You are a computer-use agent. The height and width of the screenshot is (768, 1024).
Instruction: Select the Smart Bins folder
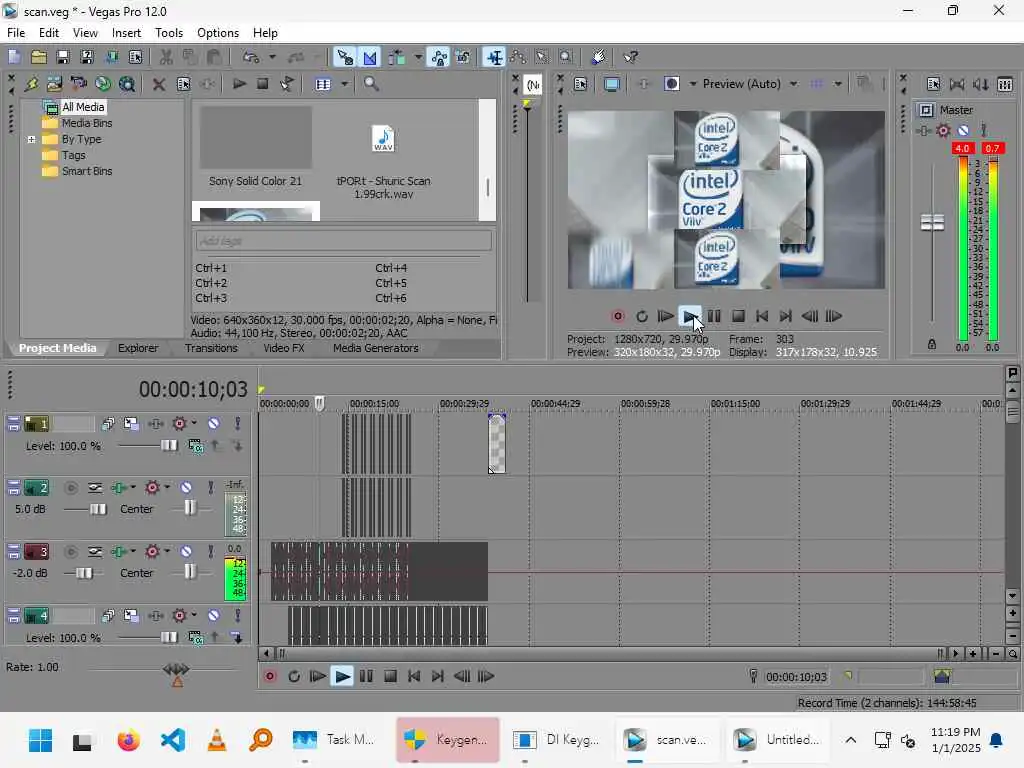tap(87, 171)
